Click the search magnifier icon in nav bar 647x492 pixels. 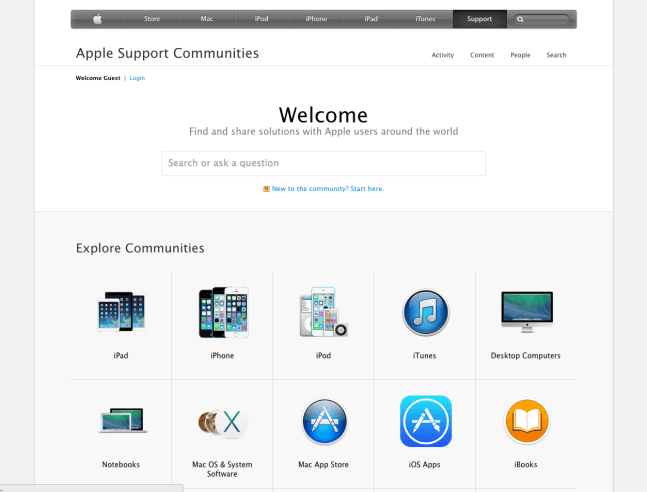[x=520, y=19]
